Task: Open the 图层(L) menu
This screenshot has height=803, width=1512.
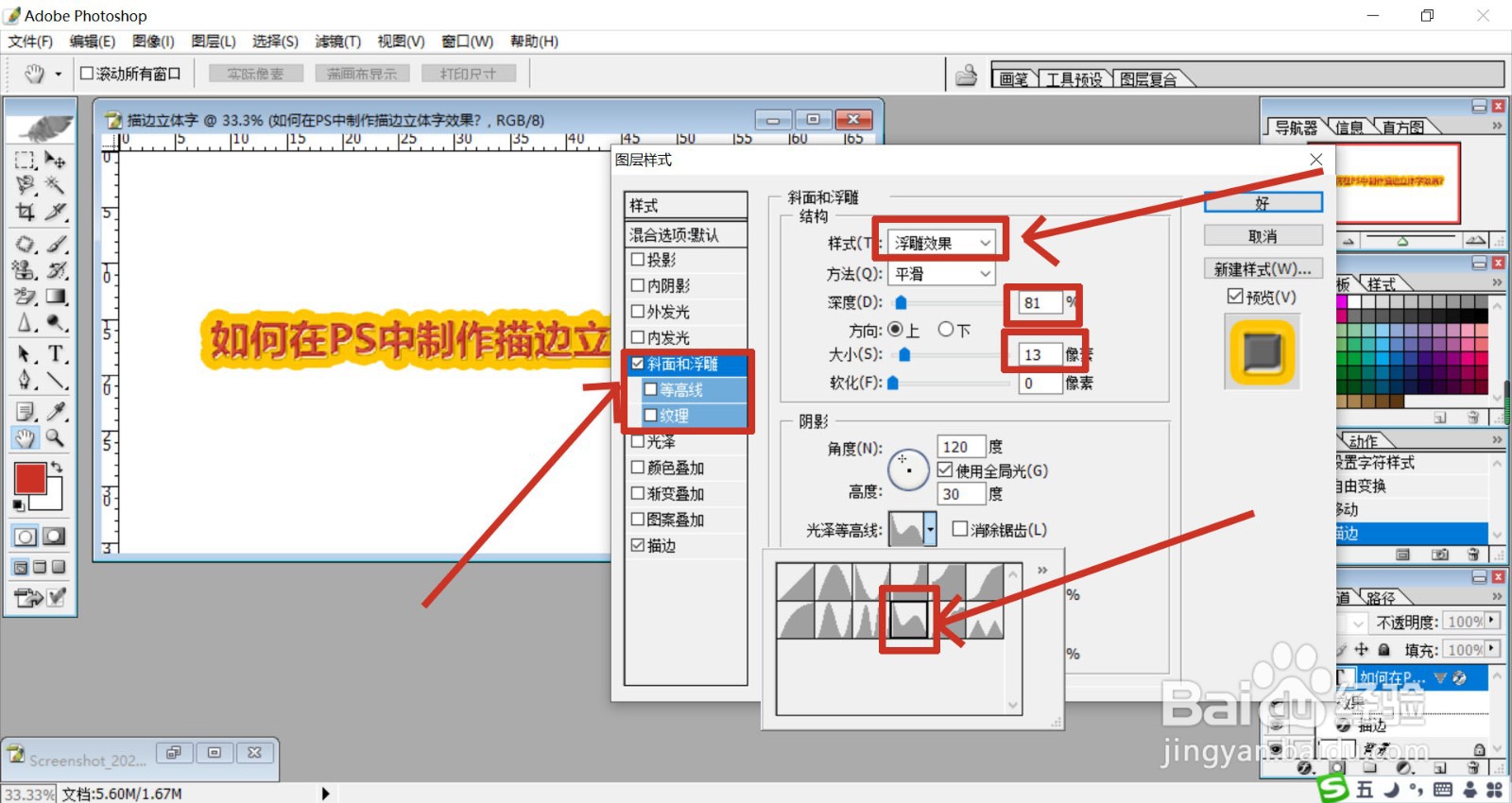Action: coord(214,42)
